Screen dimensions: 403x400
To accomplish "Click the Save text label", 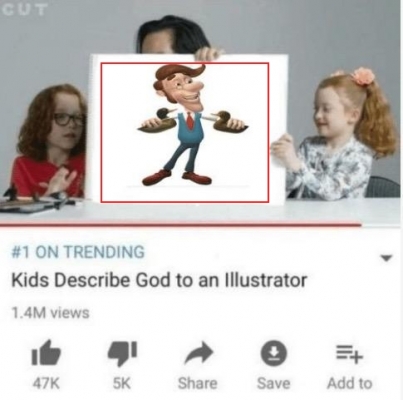I will click(273, 383).
